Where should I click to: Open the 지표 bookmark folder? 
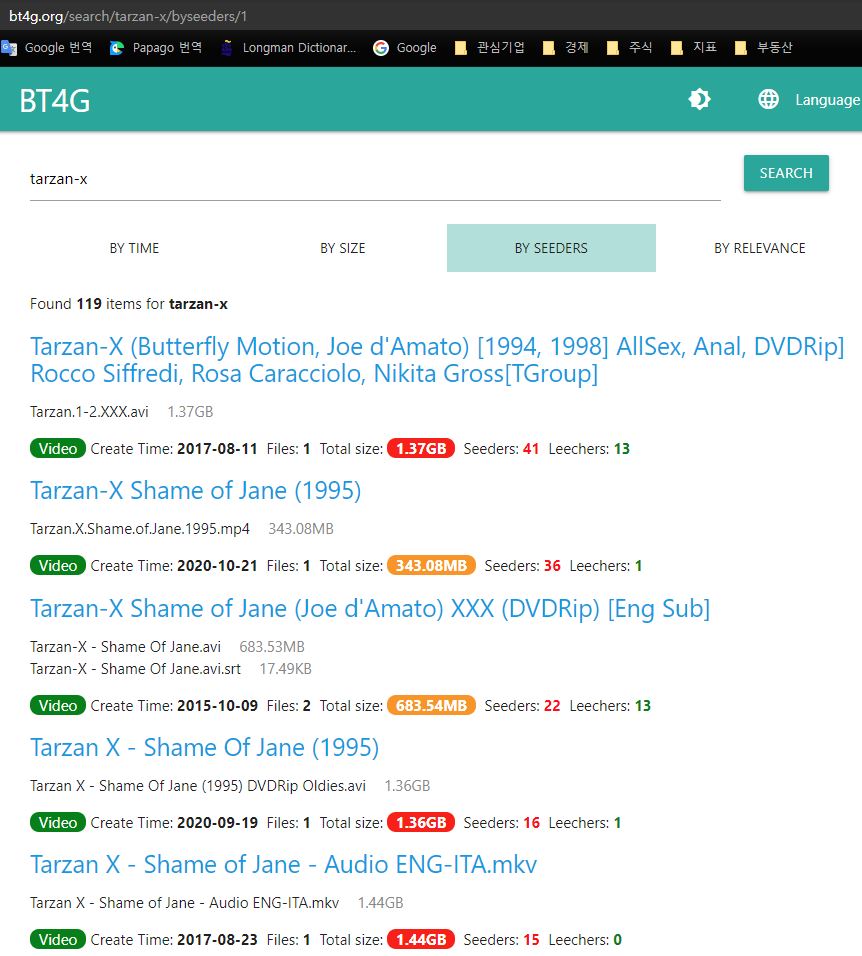pos(694,48)
